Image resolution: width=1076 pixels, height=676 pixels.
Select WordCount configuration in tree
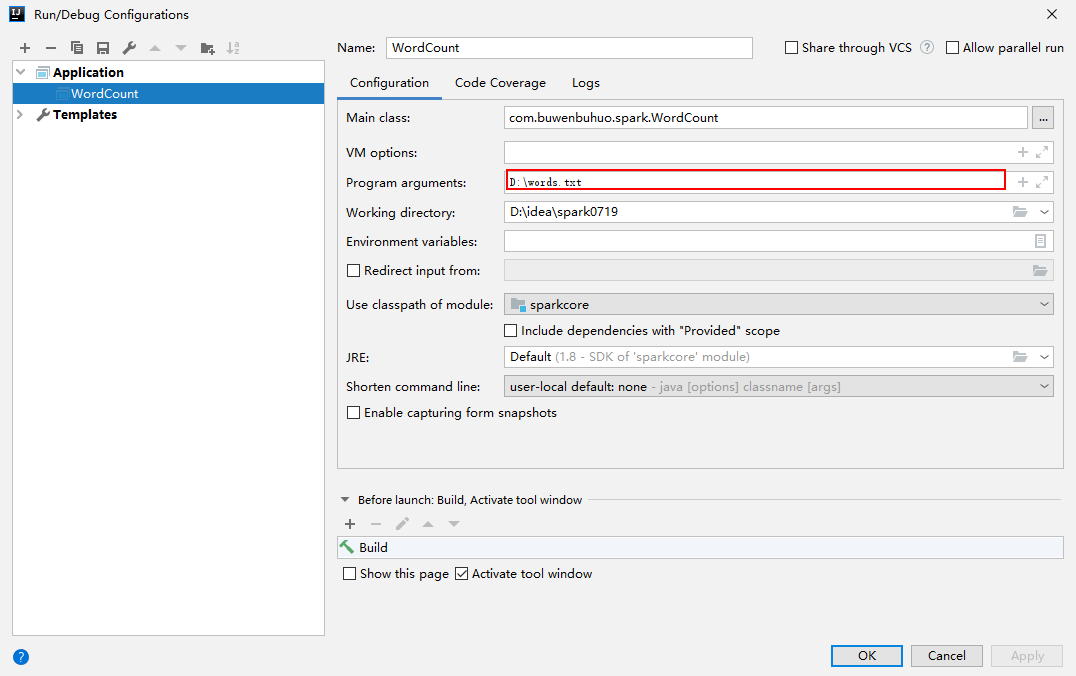coord(168,93)
